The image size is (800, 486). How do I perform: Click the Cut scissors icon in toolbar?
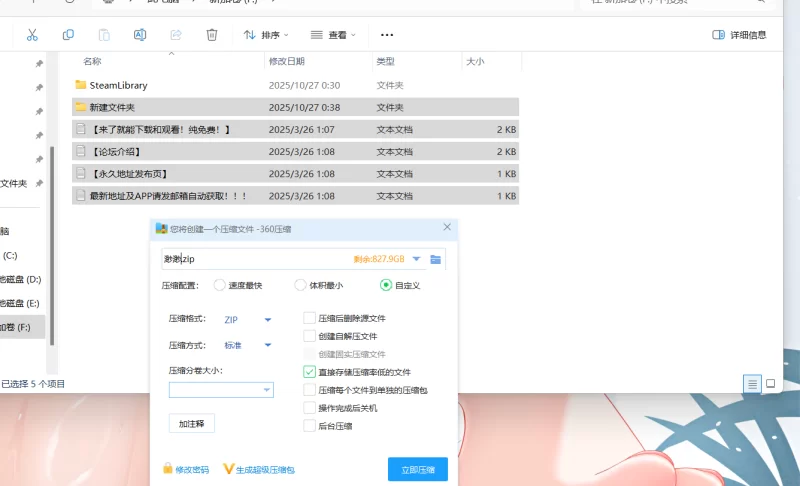(32, 35)
